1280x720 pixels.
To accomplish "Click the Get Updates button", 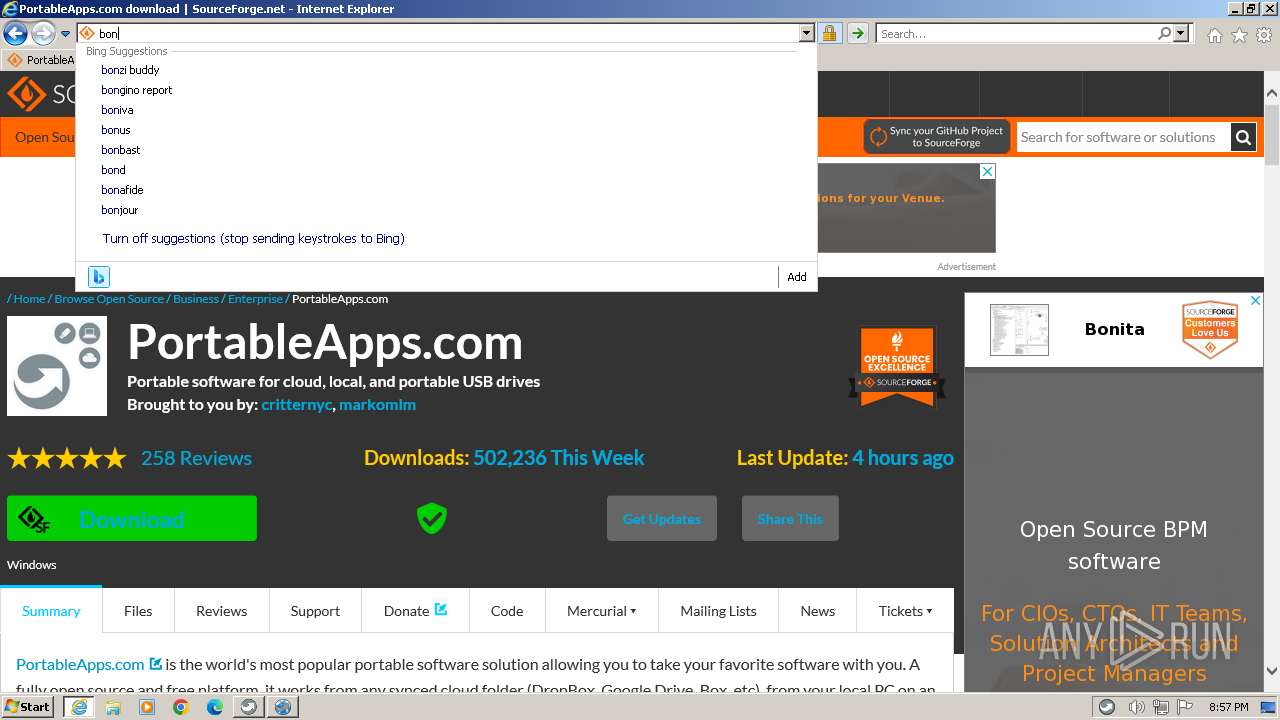I will (x=662, y=519).
